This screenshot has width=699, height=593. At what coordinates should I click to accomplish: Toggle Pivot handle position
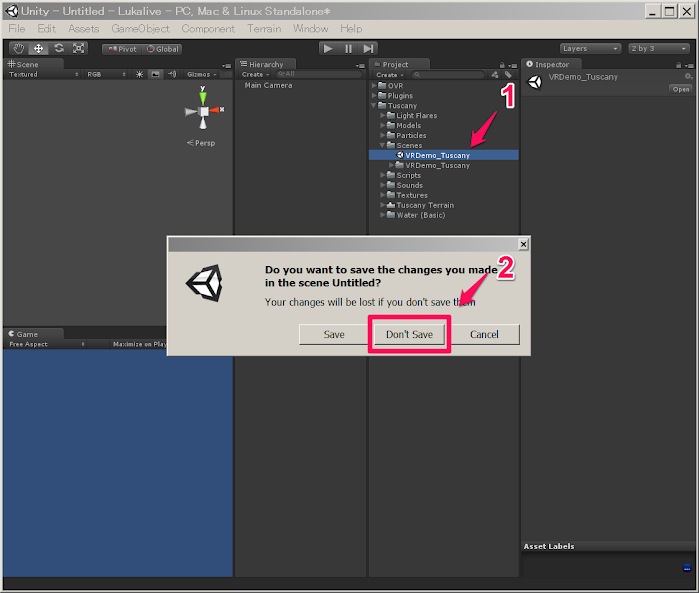[x=122, y=49]
